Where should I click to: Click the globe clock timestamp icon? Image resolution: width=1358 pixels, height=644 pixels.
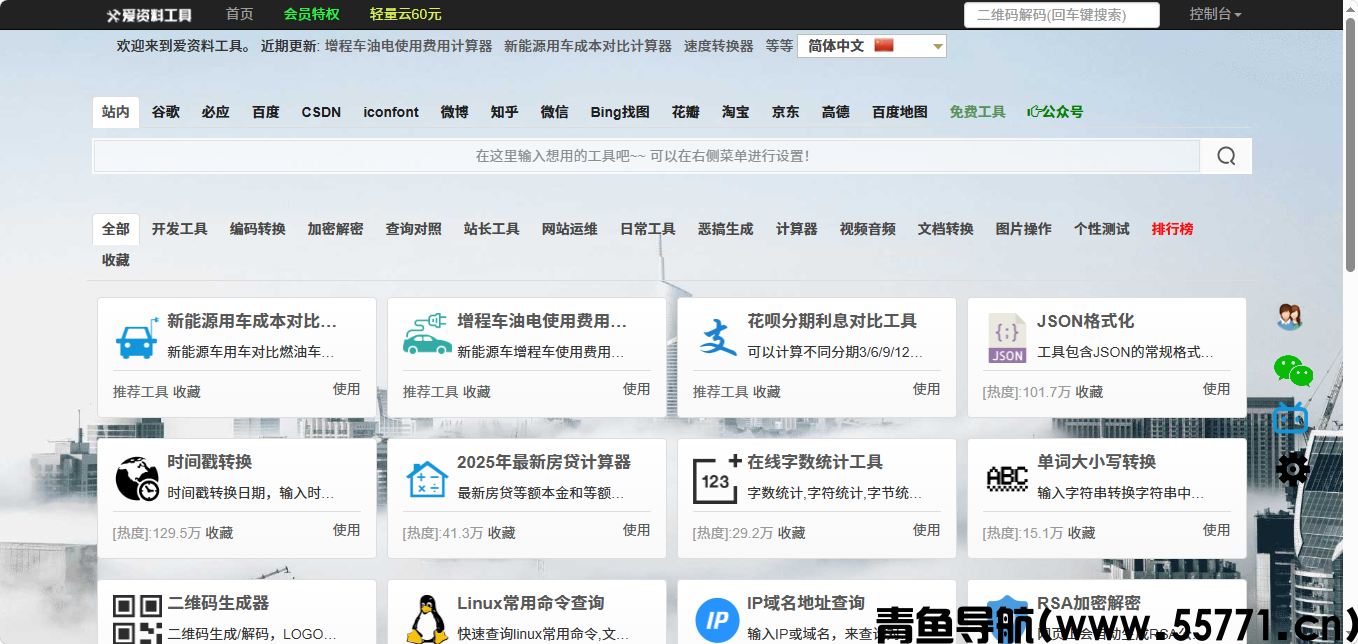click(137, 478)
